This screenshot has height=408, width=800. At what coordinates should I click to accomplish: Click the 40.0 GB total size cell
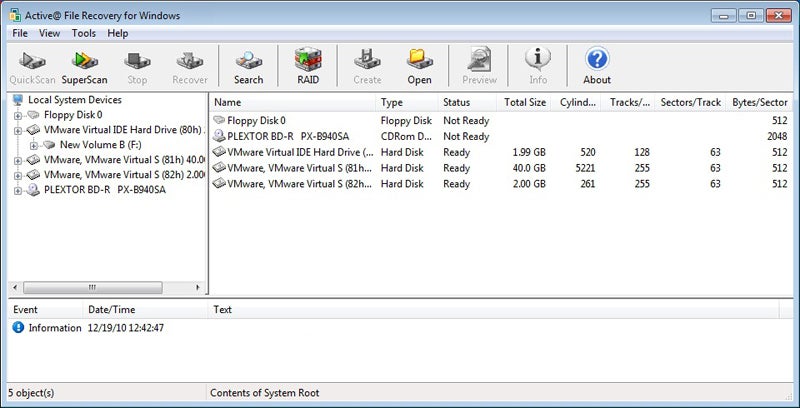point(529,168)
